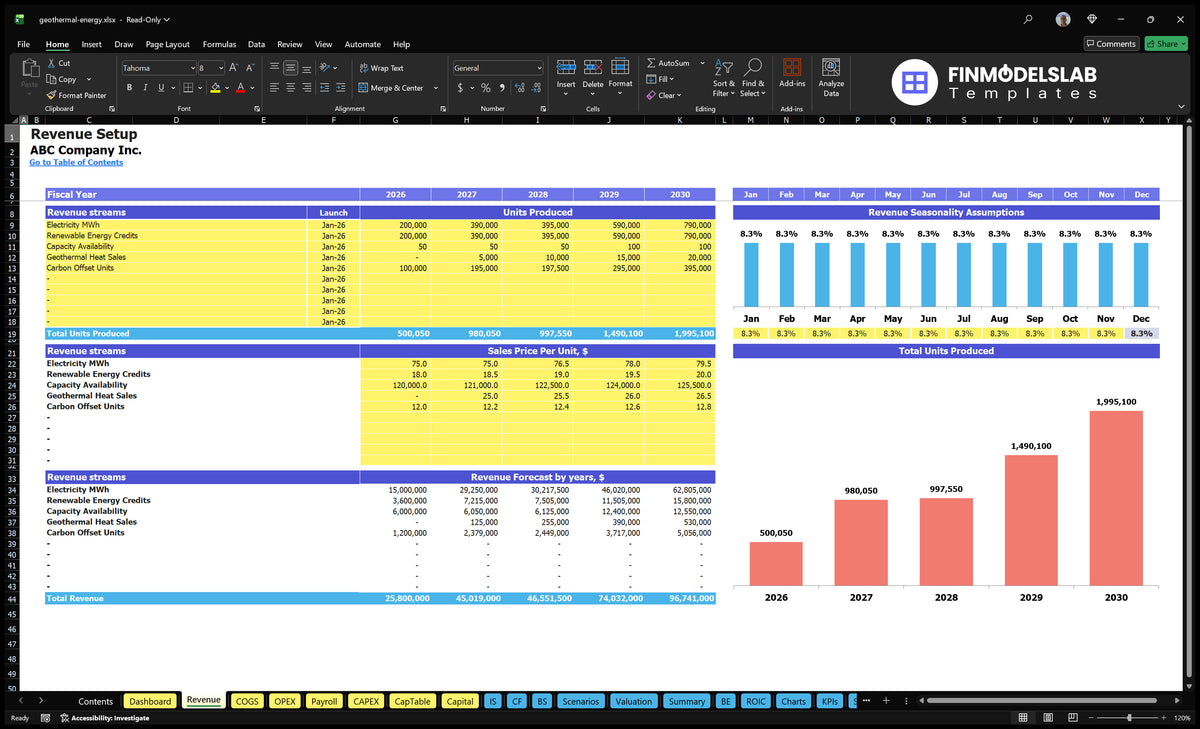Open the Page Layout ribbon tab

pos(167,44)
